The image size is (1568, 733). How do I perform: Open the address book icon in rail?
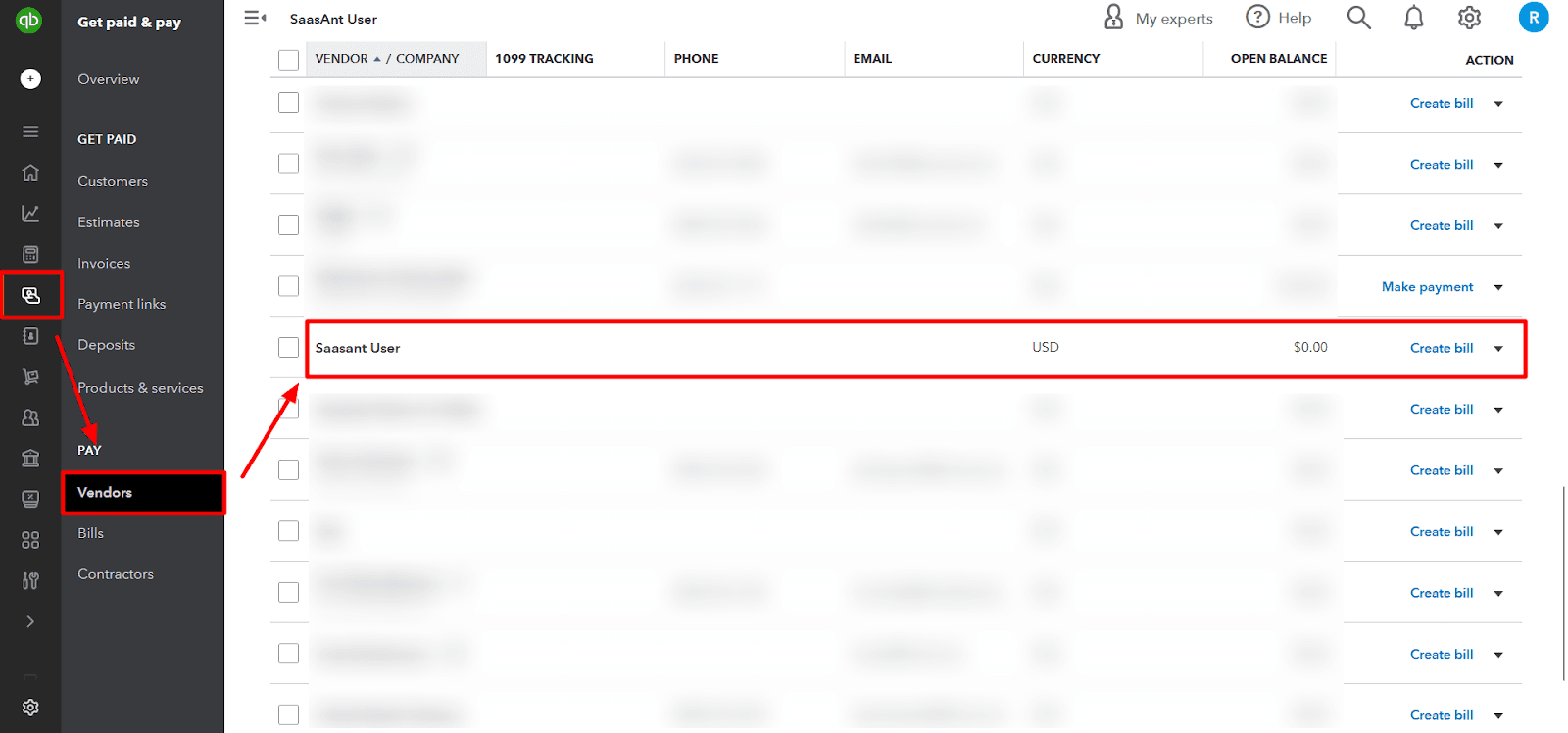pos(30,336)
